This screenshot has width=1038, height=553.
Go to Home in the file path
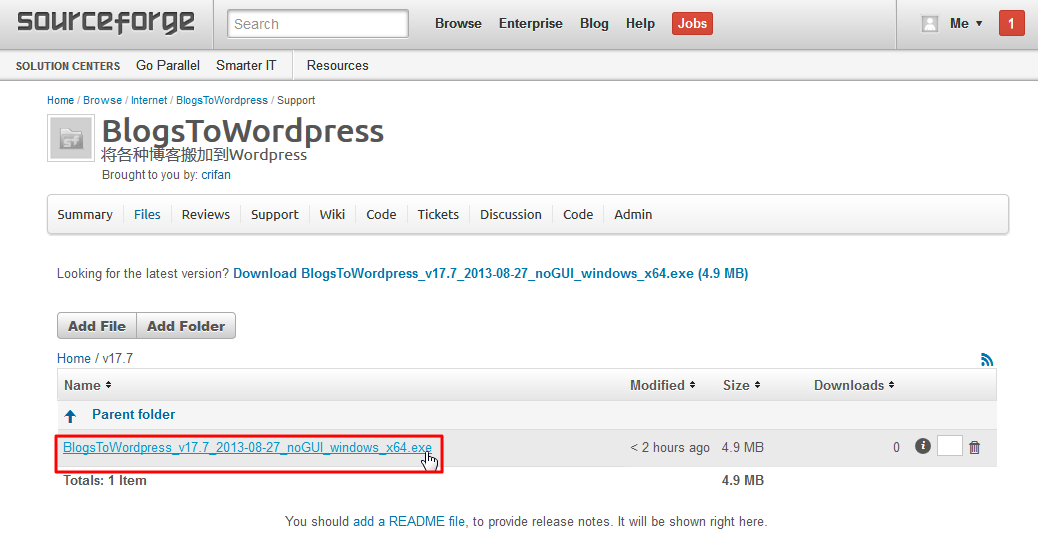(x=73, y=358)
